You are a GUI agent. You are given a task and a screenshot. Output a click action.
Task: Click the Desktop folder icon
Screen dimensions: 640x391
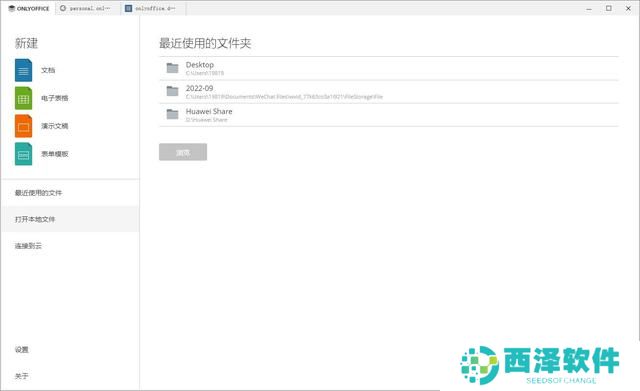(173, 68)
